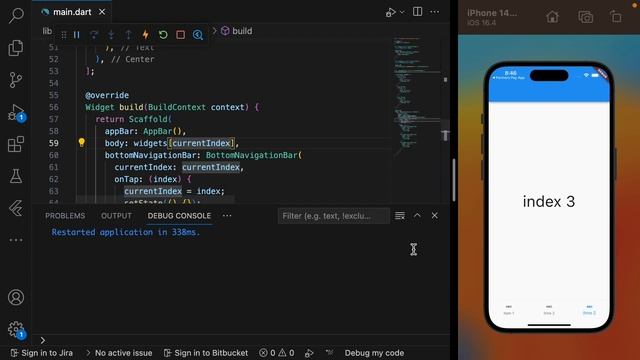Open the Source Control view
This screenshot has width=640, height=360.
point(16,80)
